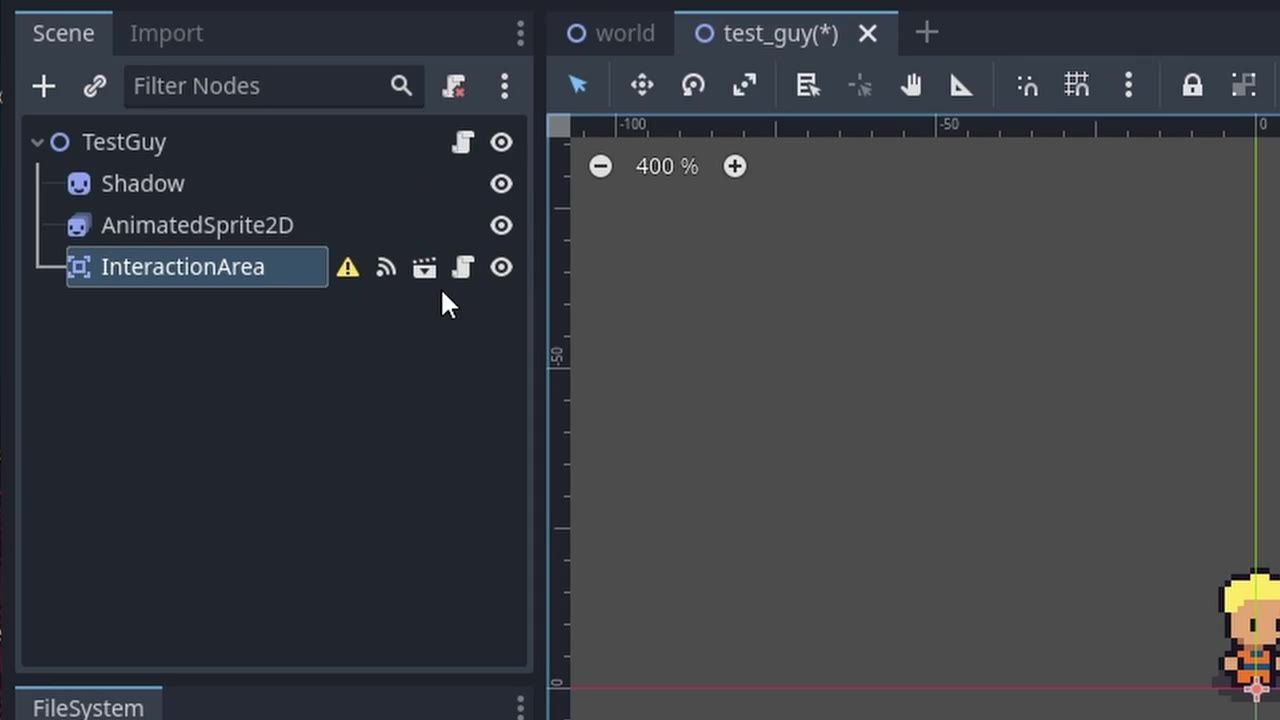Switch to the Scene dock tab
1280x720 pixels.
point(63,33)
